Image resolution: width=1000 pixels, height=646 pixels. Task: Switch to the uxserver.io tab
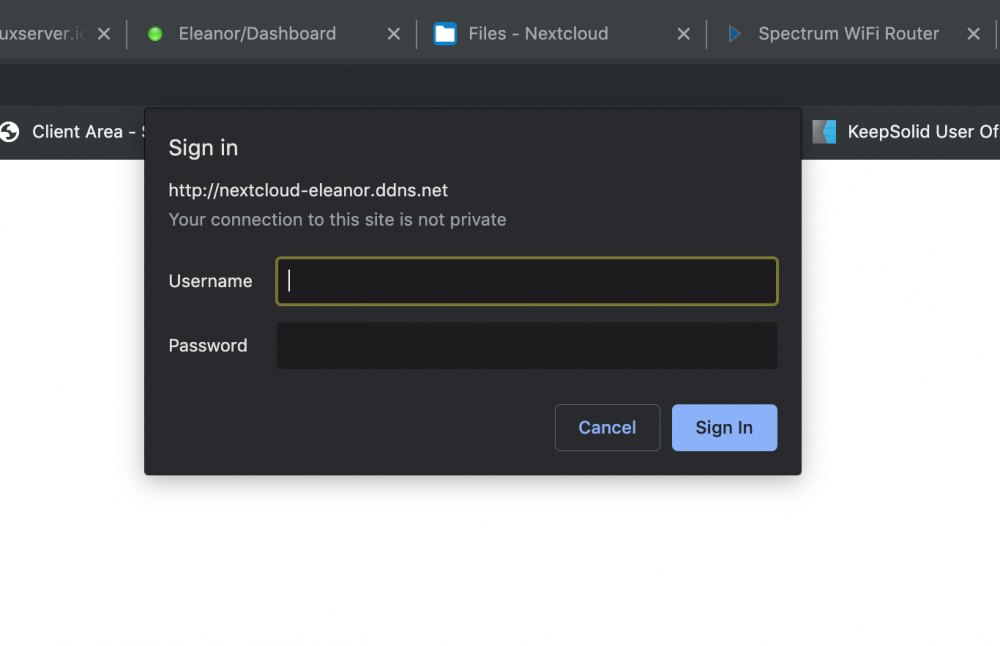coord(42,34)
